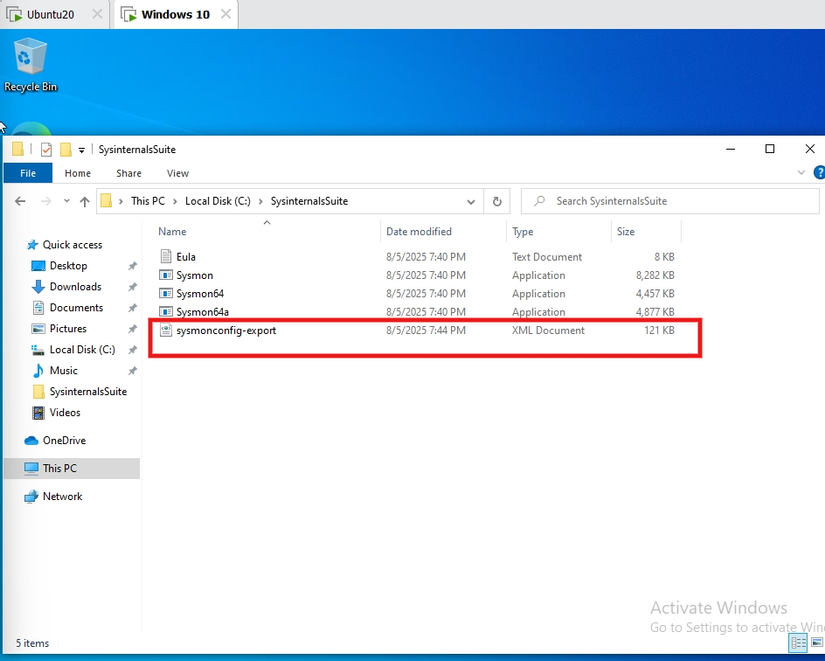This screenshot has height=661, width=825.
Task: Select the Eula text document icon
Action: (166, 257)
